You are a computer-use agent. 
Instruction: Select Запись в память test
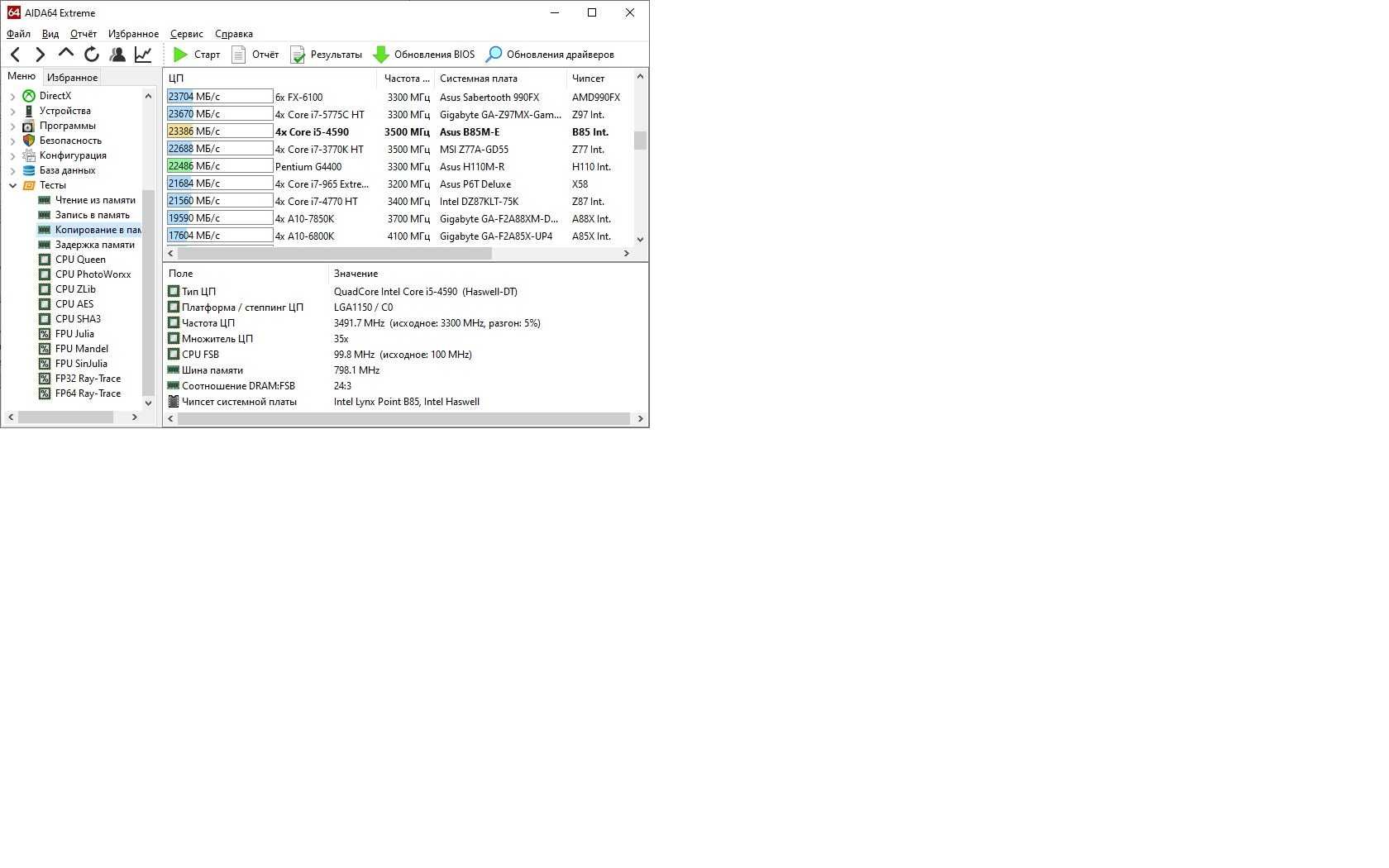point(84,215)
